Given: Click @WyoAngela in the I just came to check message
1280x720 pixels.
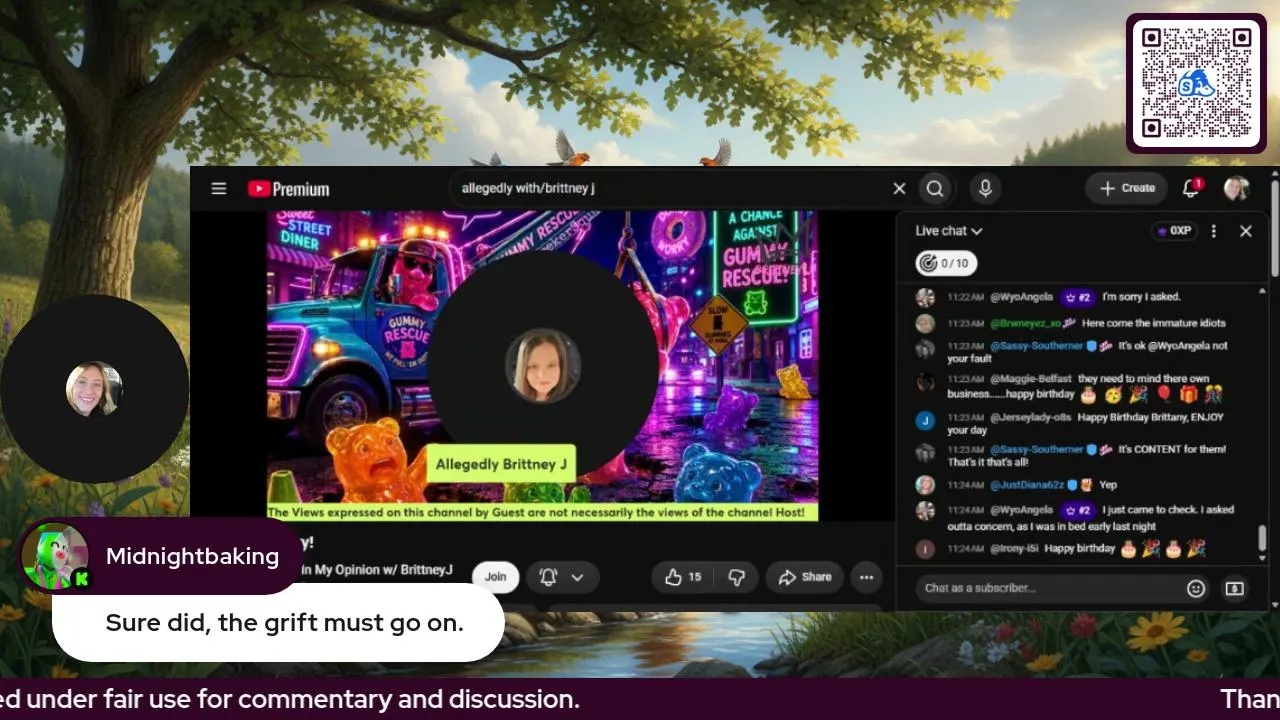Looking at the screenshot, I should click(x=1021, y=510).
